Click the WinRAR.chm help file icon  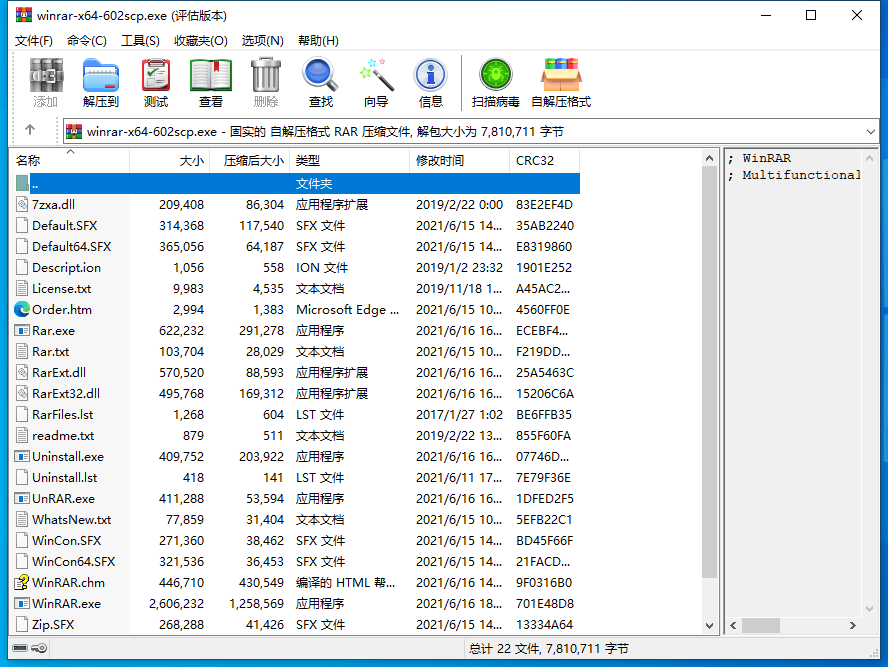point(22,582)
